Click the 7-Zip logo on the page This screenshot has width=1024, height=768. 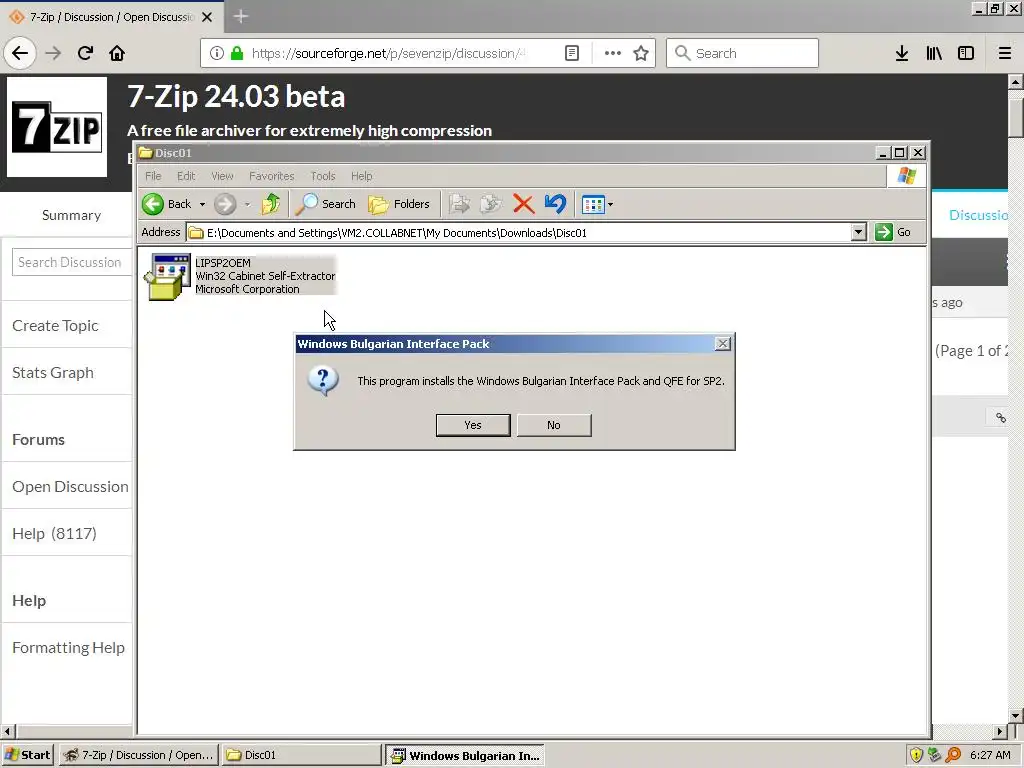tap(57, 127)
